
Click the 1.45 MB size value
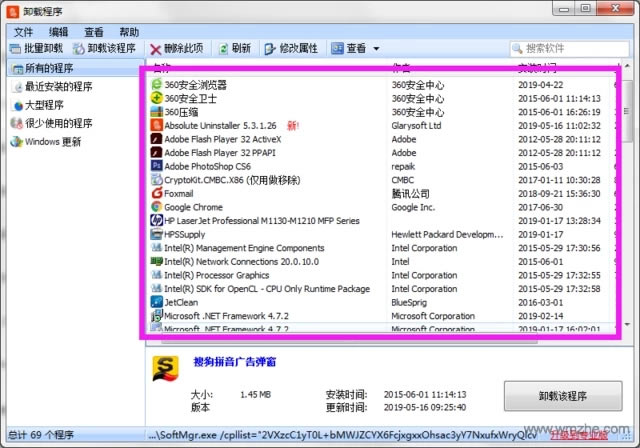(256, 395)
